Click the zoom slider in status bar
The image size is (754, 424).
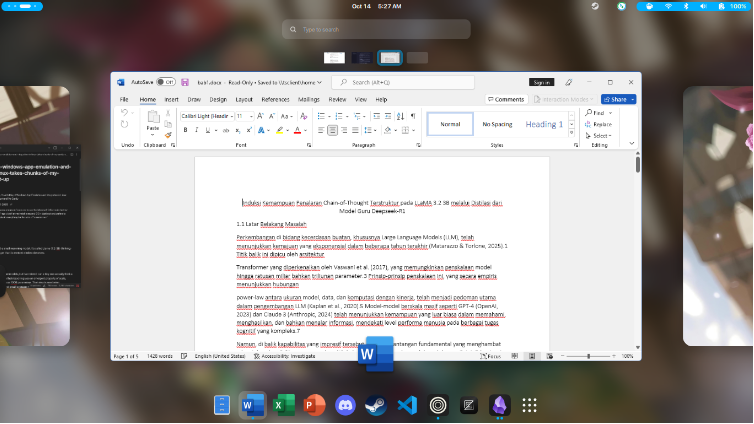coord(592,355)
